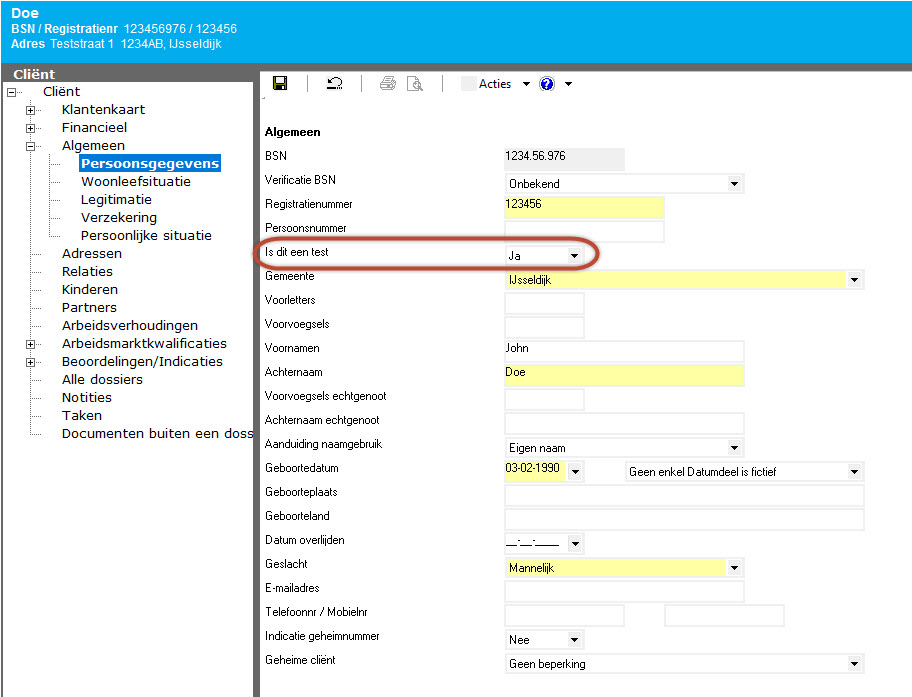
Task: Expand the Klantenkaart tree node
Action: click(31, 110)
